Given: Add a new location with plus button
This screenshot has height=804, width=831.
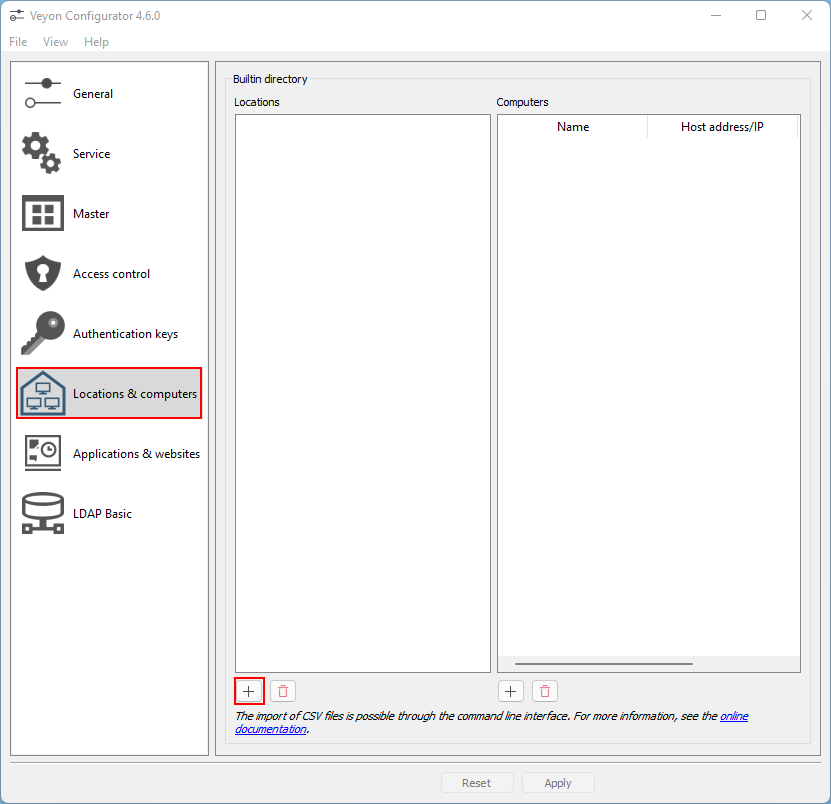Looking at the screenshot, I should click(x=249, y=691).
